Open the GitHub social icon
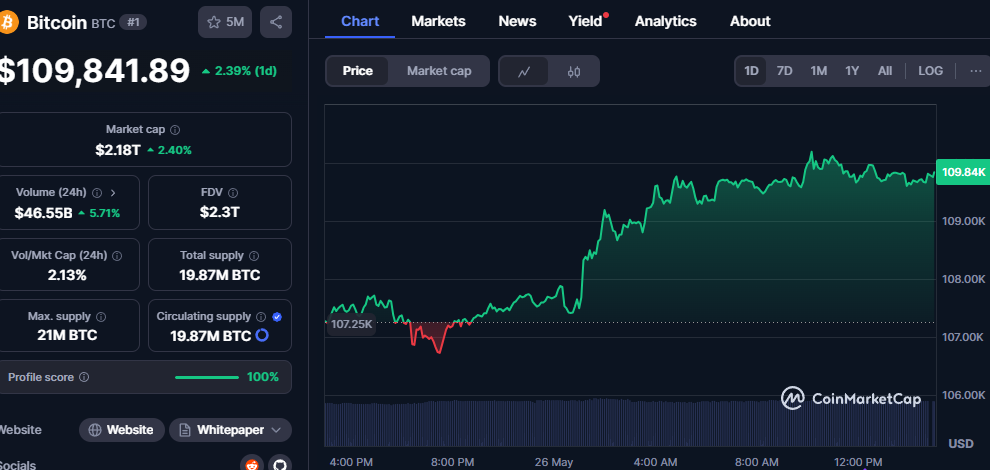 pos(280,466)
